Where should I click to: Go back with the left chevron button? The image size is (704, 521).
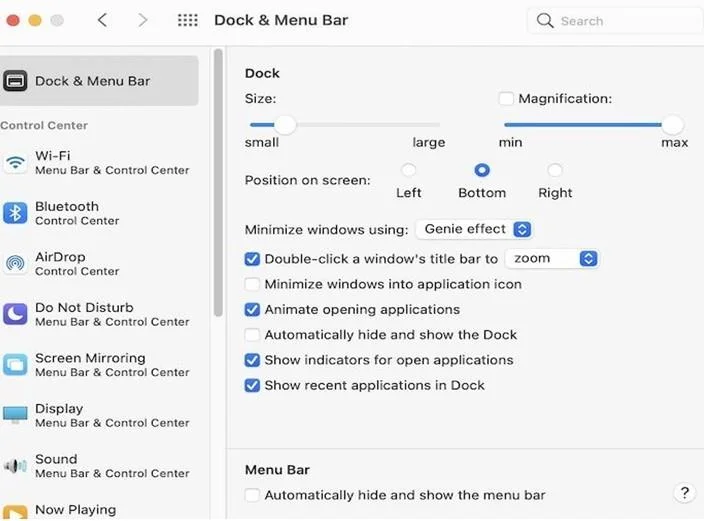click(103, 20)
